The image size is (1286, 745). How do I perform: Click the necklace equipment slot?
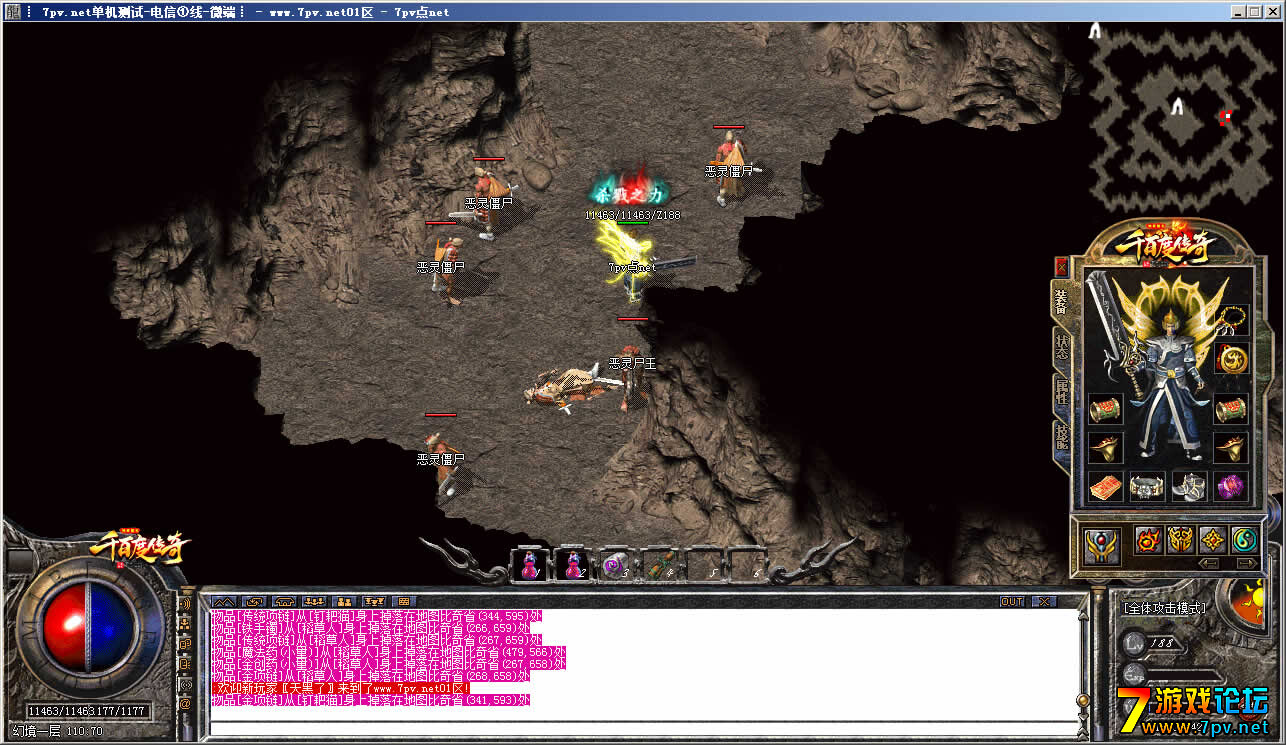pos(1232,320)
